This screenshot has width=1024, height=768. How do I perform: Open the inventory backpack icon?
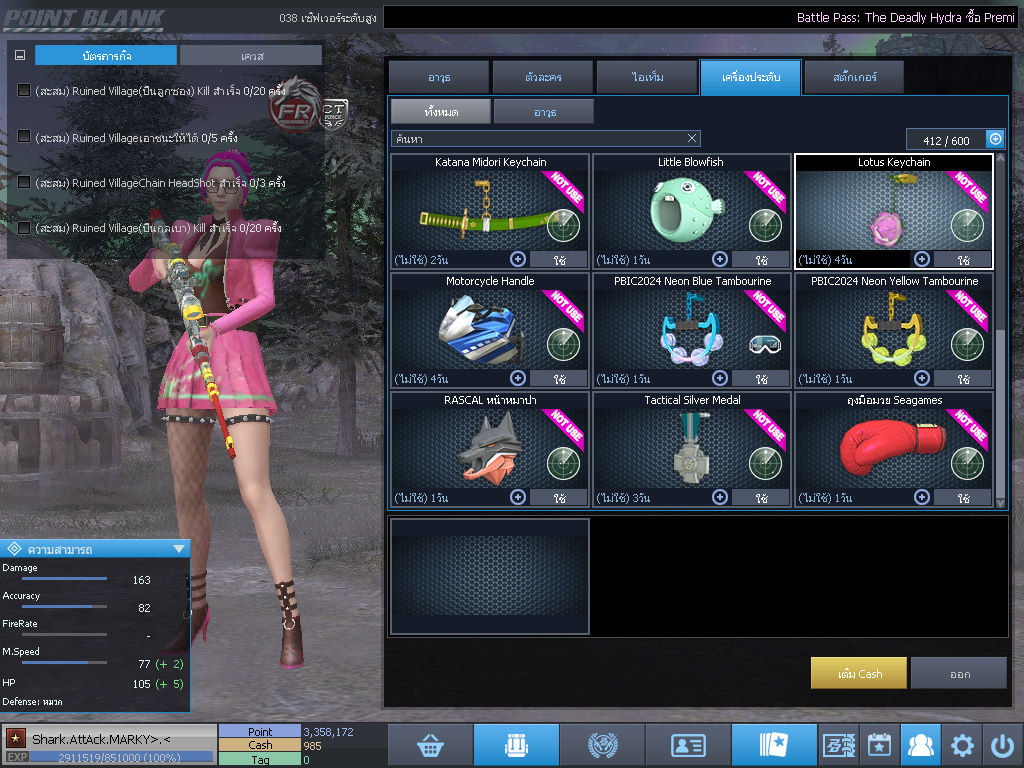click(x=516, y=745)
